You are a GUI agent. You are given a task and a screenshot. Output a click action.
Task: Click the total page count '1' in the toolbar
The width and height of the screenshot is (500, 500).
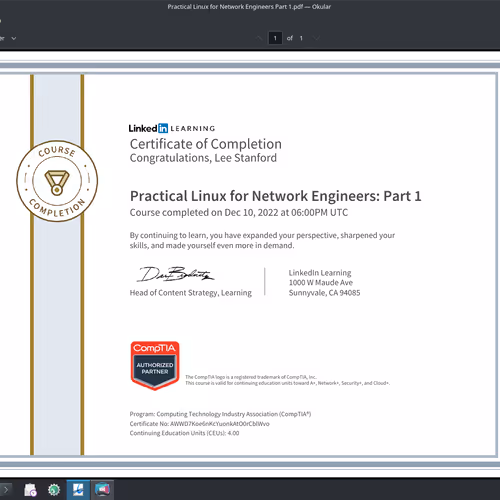pyautogui.click(x=301, y=38)
